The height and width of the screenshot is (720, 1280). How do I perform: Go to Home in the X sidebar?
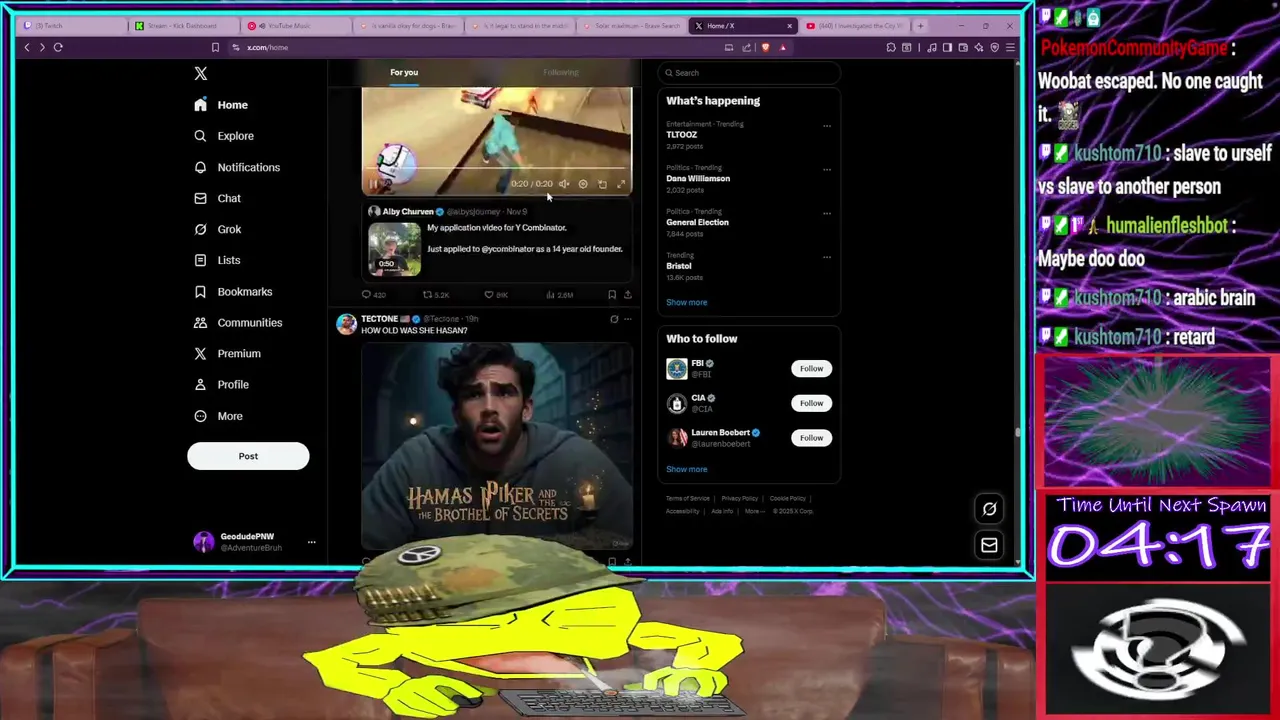[x=222, y=105]
